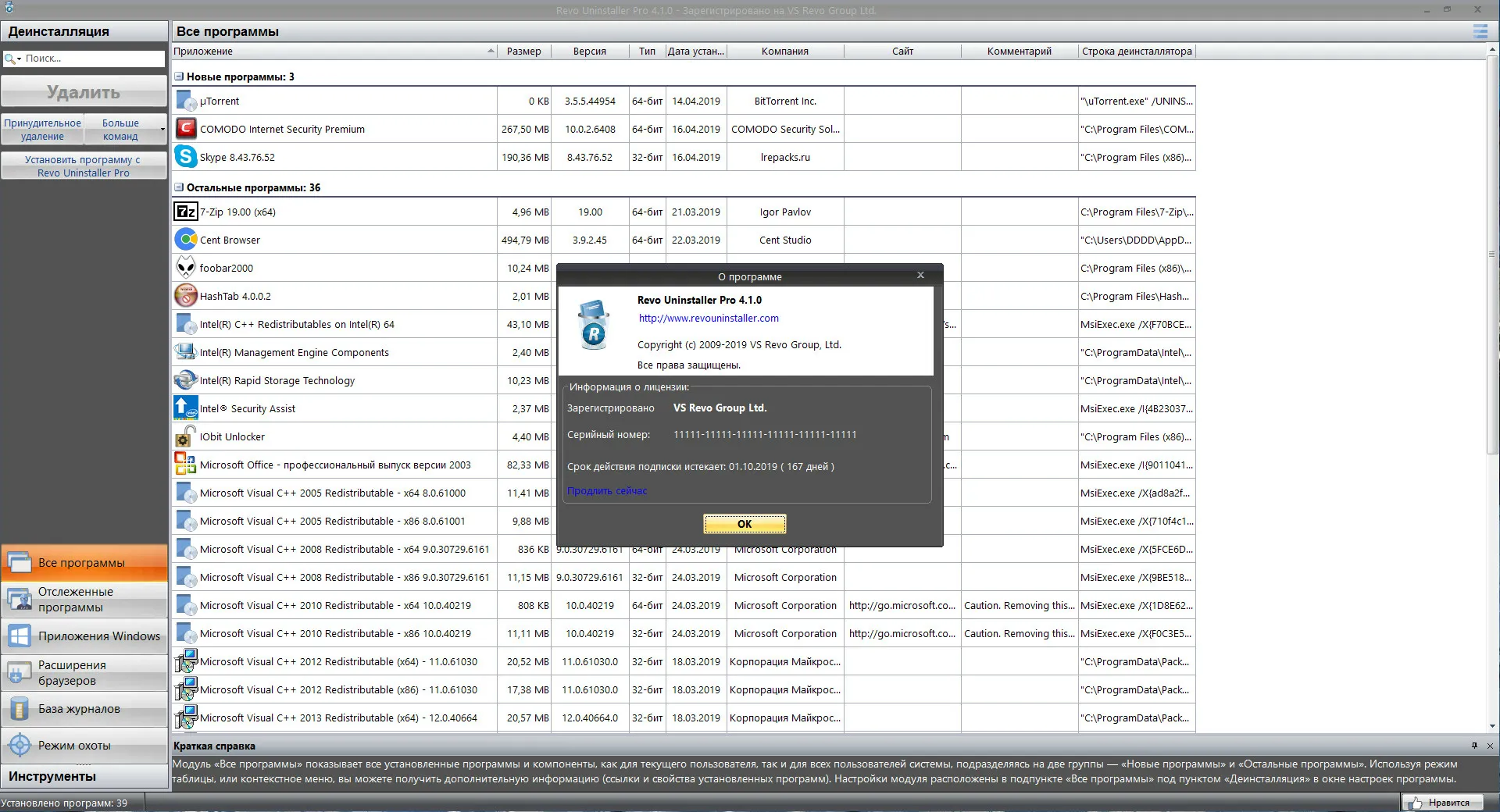The image size is (1500, 812).
Task: Select the HashTab program icon
Action: point(185,296)
